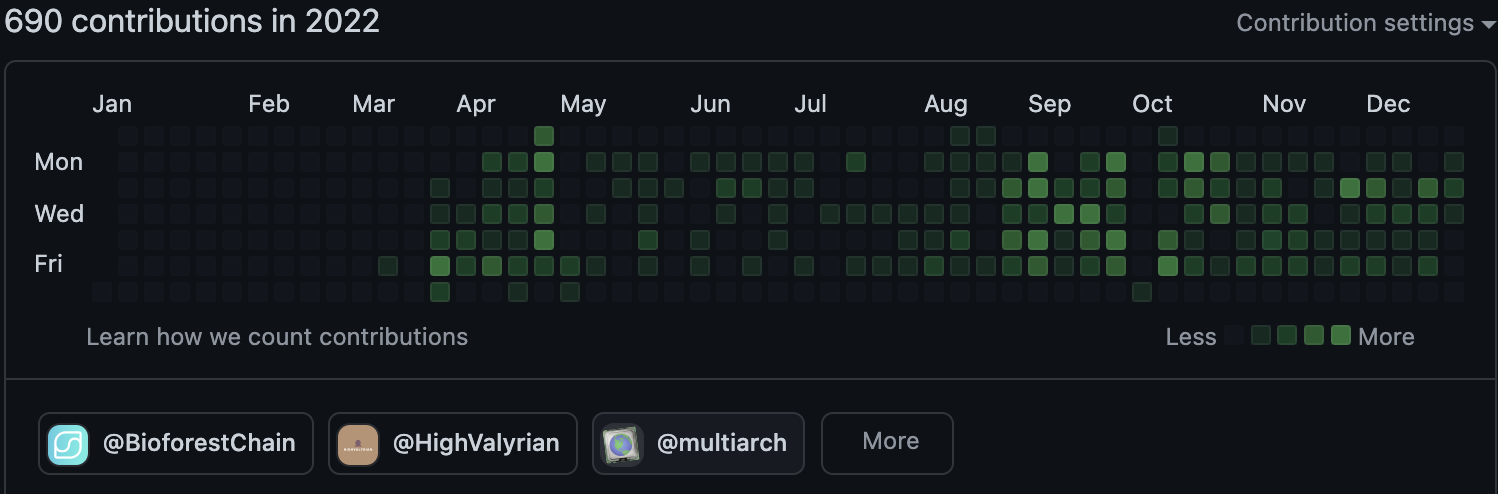Click the 'Aug' month label
The image size is (1498, 494).
click(946, 104)
